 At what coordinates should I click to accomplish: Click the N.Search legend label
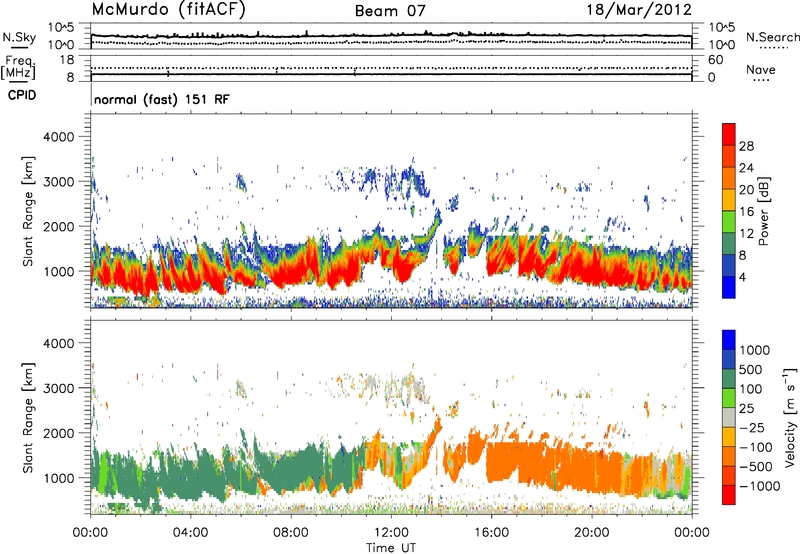coord(772,37)
